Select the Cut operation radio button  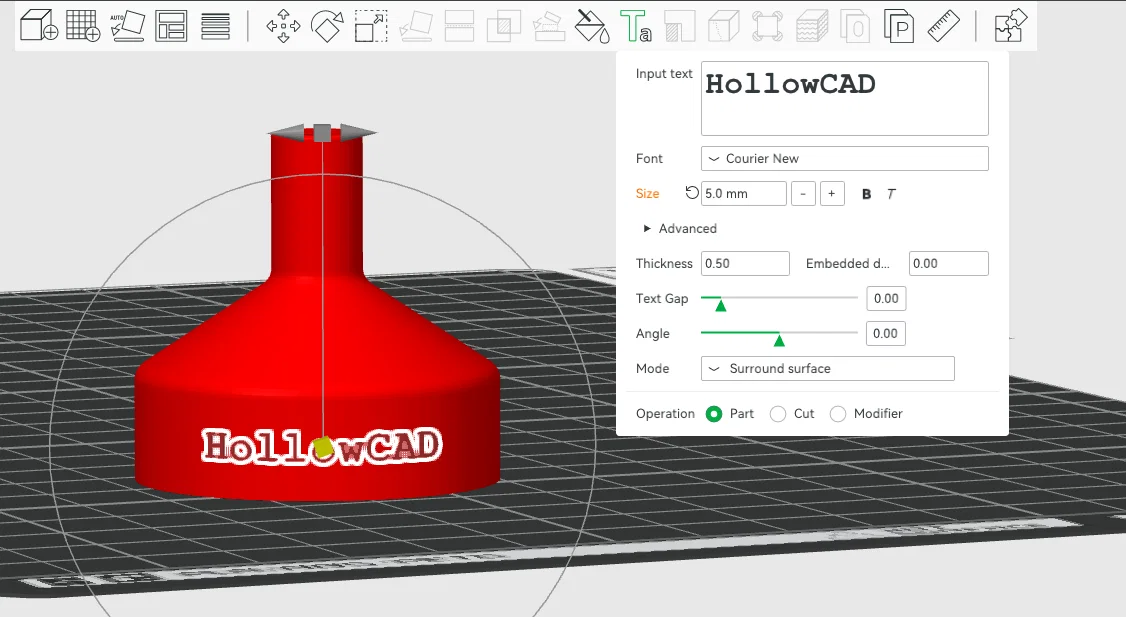coord(778,414)
